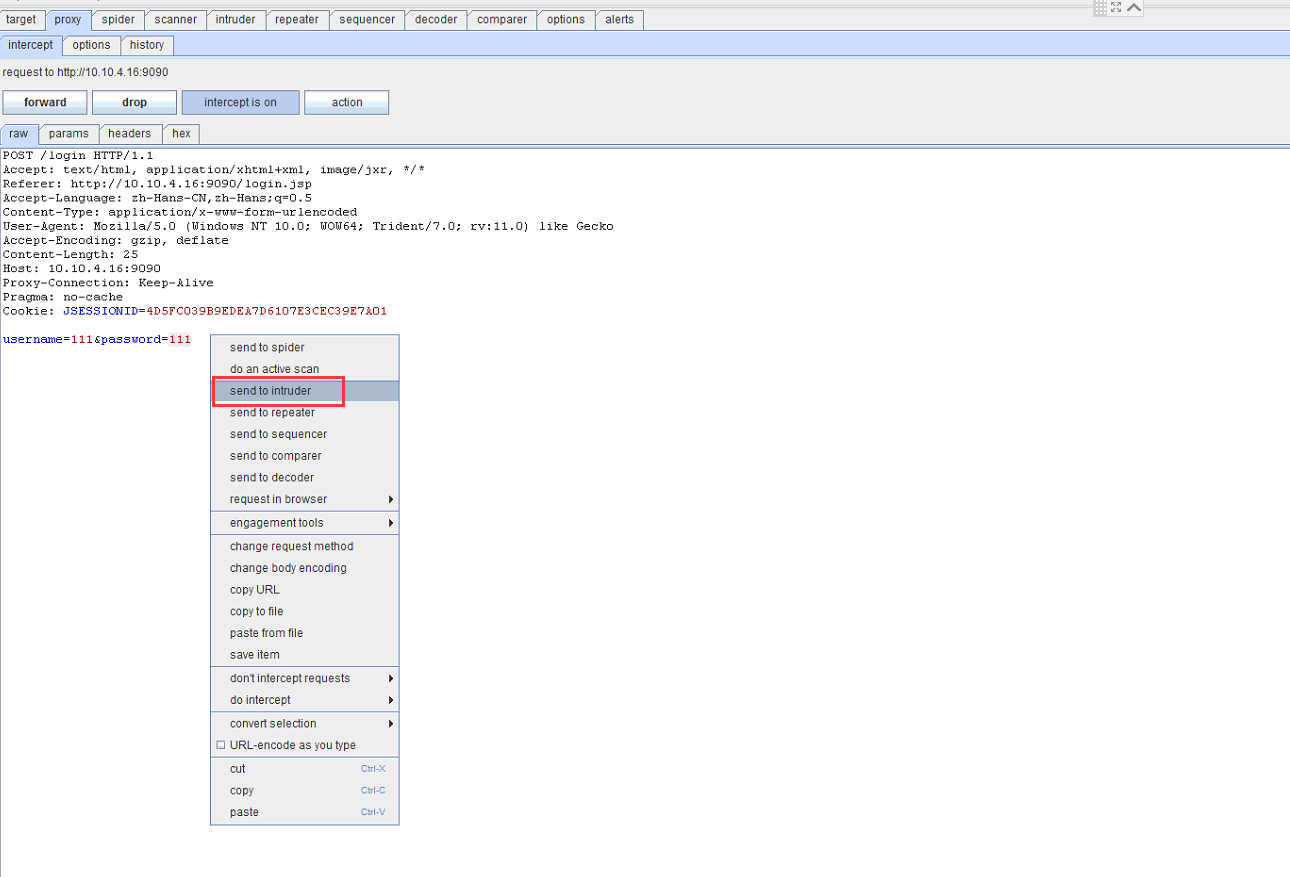Viewport: 1290px width, 877px height.
Task: Choose 'send to repeater' from the menu
Action: 304,413
